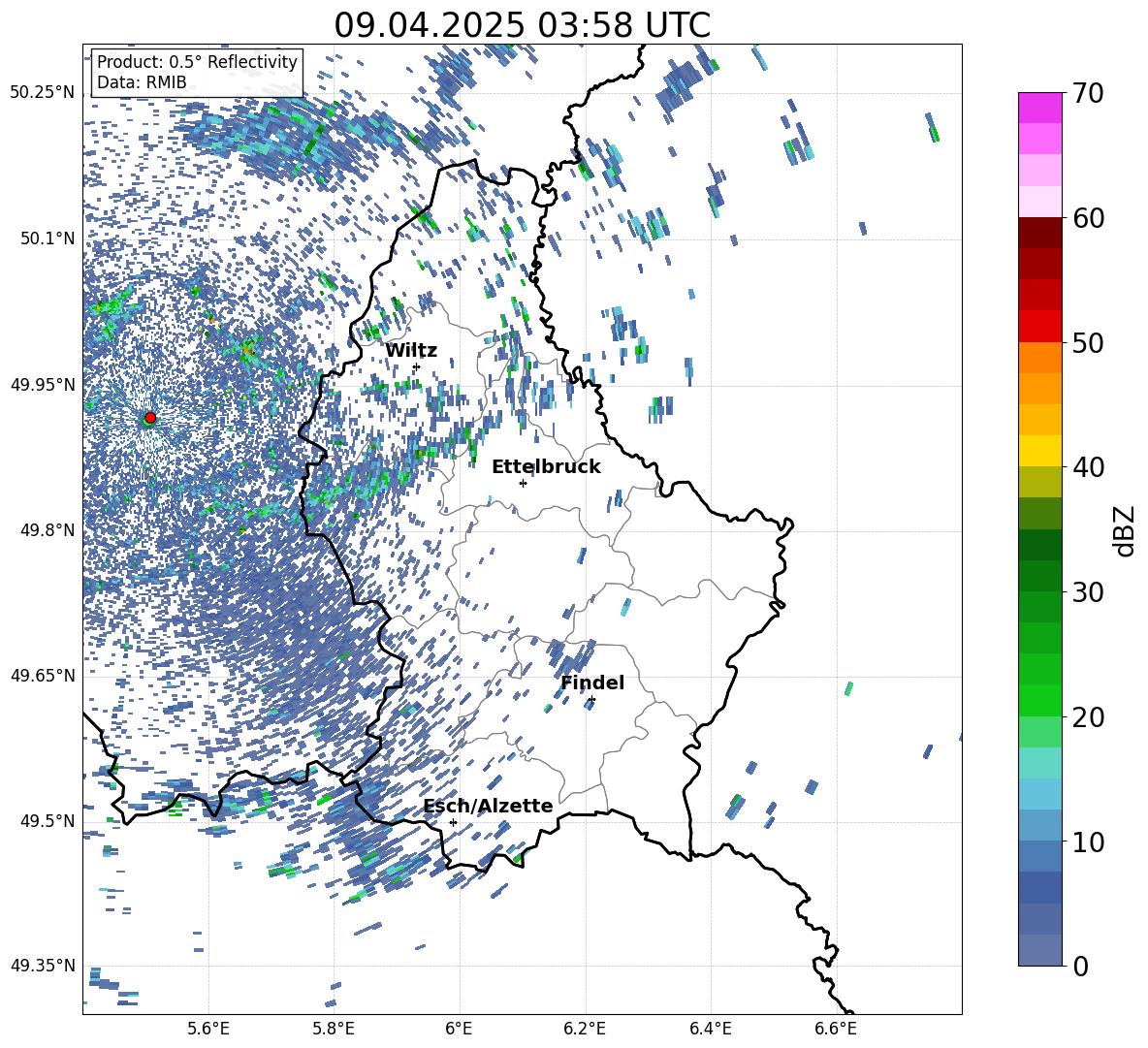1148x1048 pixels.
Task: Click the 5.8°E longitude label
Action: (x=334, y=1029)
